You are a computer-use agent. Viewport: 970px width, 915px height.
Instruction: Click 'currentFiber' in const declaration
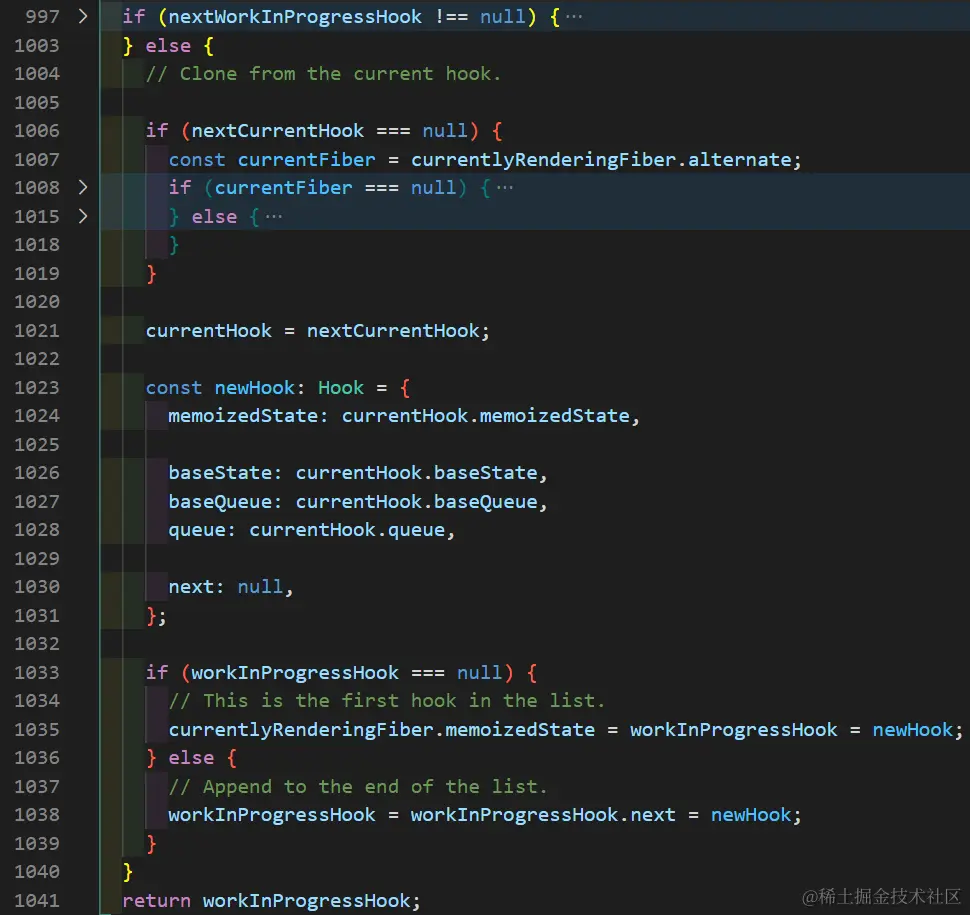click(307, 160)
